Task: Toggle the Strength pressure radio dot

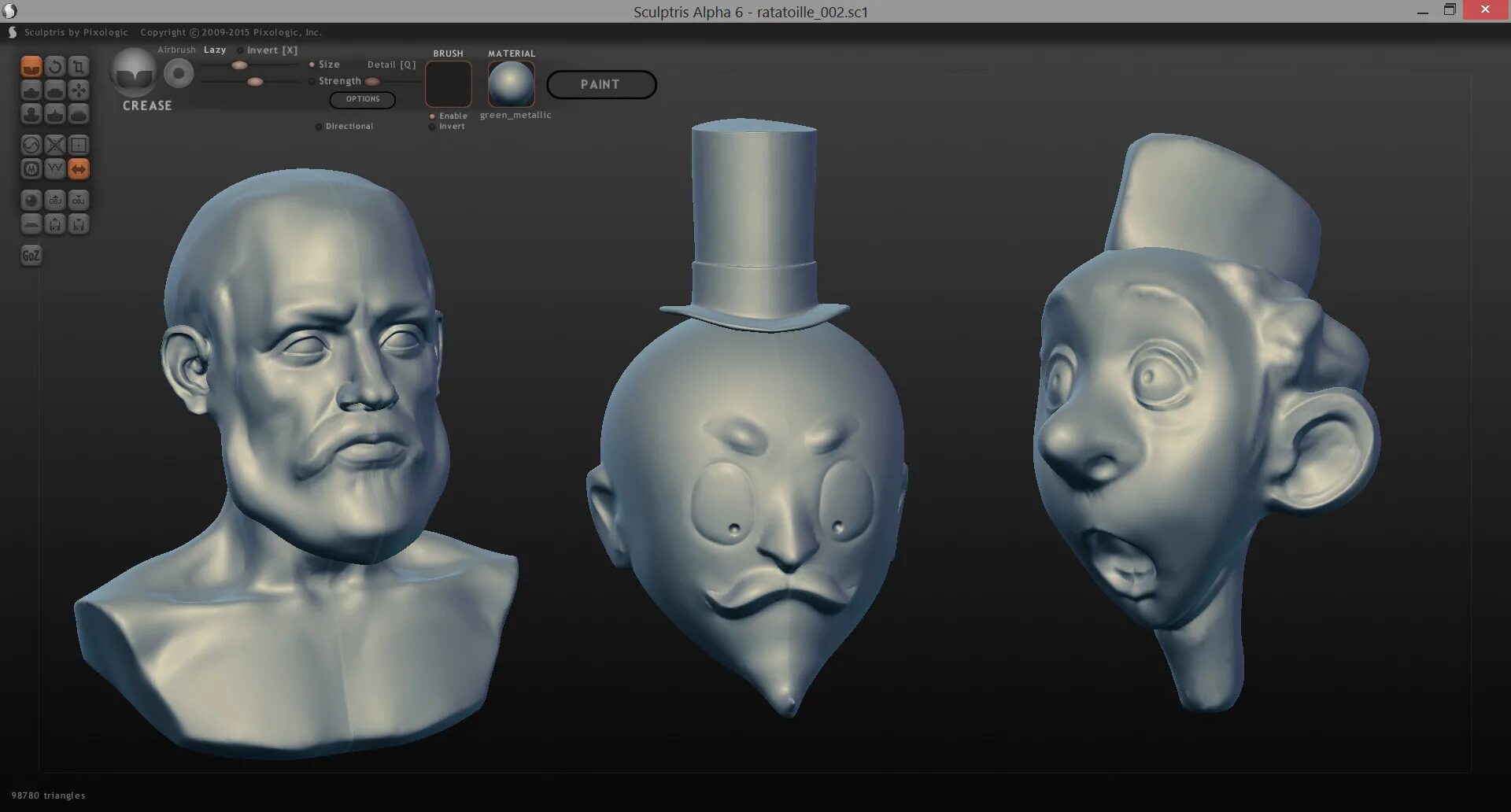Action: [x=312, y=81]
